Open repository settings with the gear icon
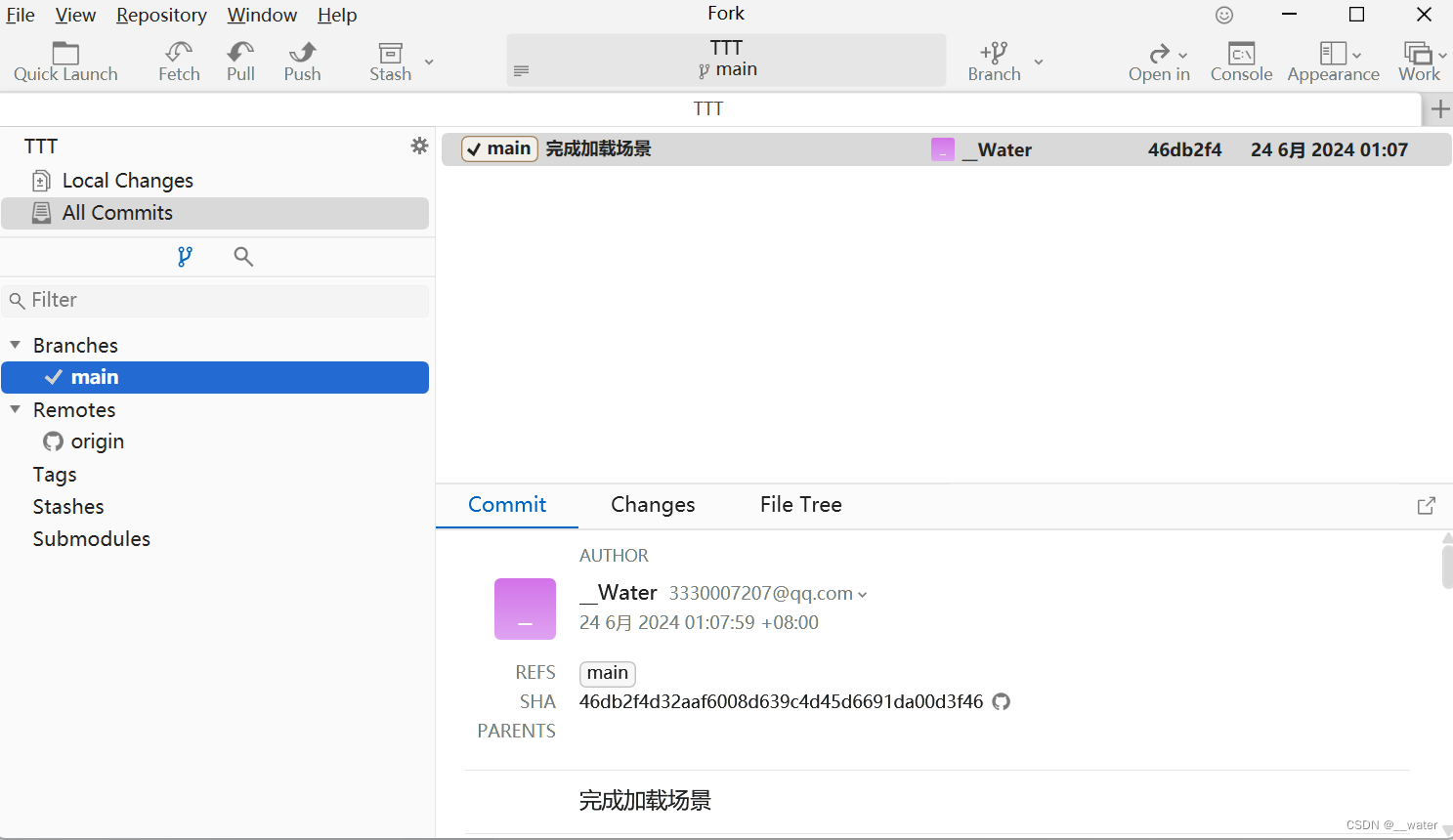The image size is (1453, 840). (419, 146)
